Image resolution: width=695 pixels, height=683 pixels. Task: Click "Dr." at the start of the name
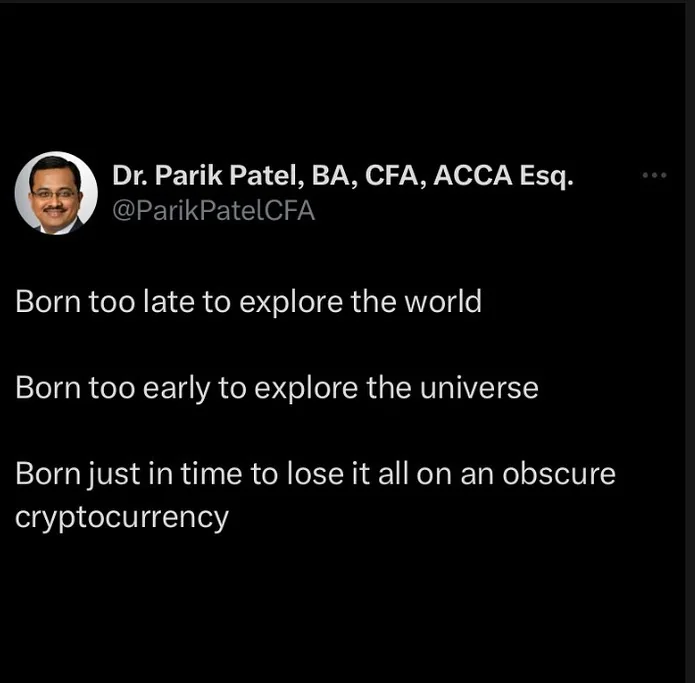click(130, 176)
